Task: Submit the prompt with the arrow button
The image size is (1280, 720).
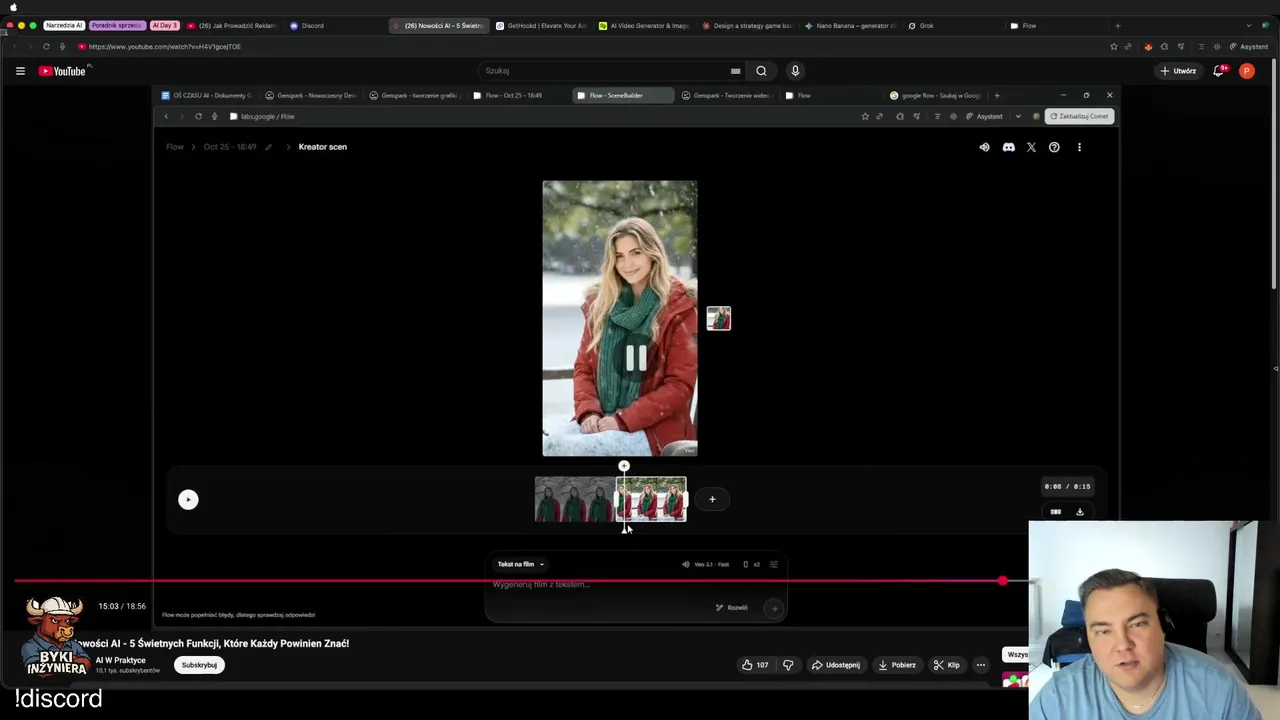Action: click(774, 607)
